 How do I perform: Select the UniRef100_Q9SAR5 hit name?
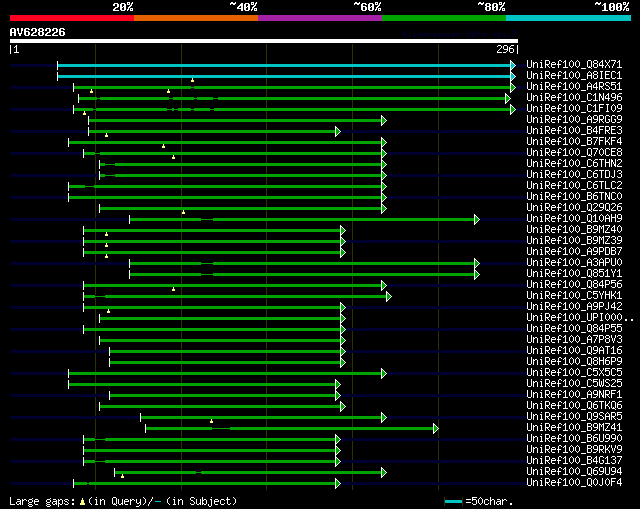point(574,417)
